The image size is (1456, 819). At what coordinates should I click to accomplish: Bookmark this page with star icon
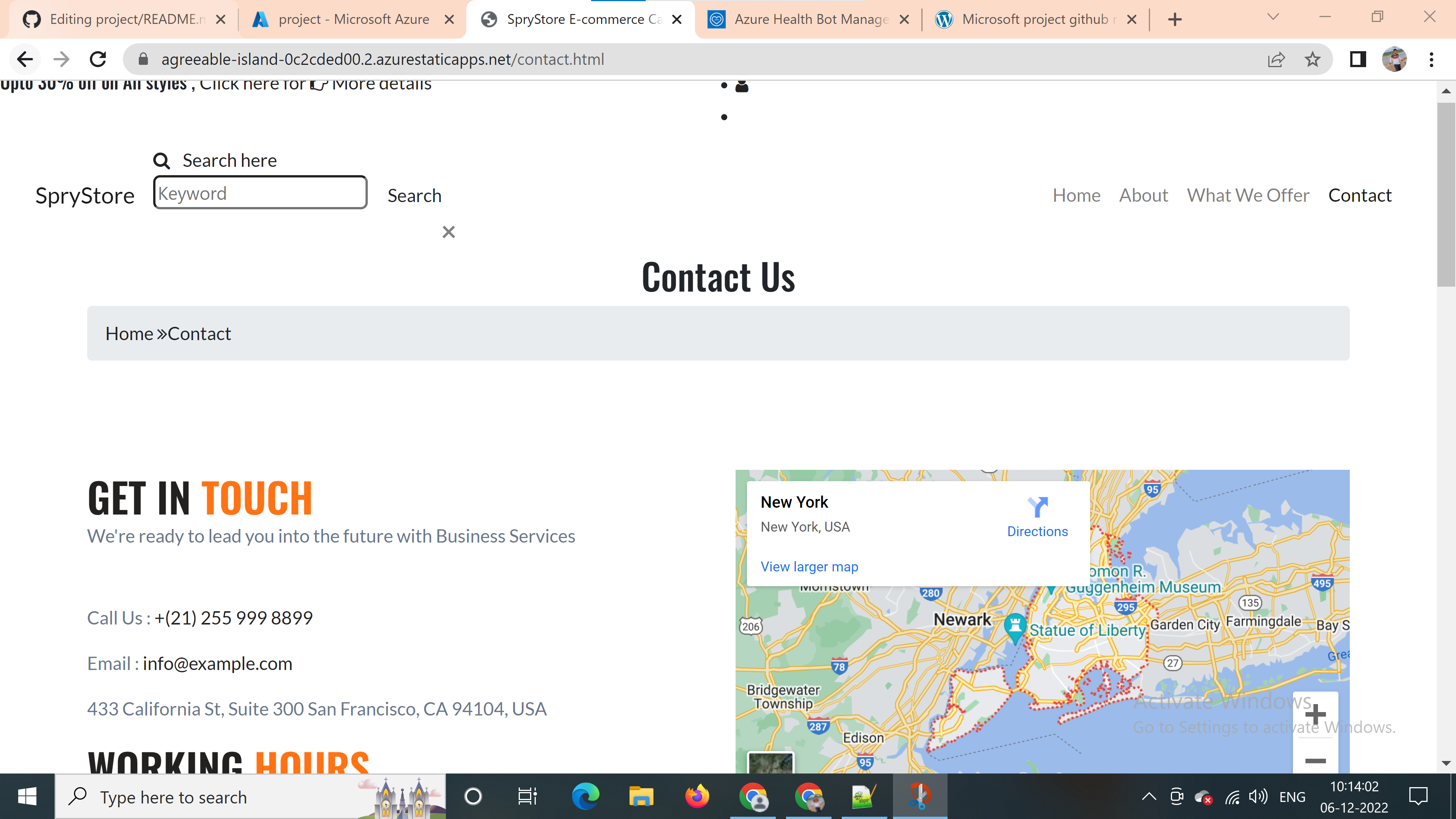pyautogui.click(x=1312, y=60)
